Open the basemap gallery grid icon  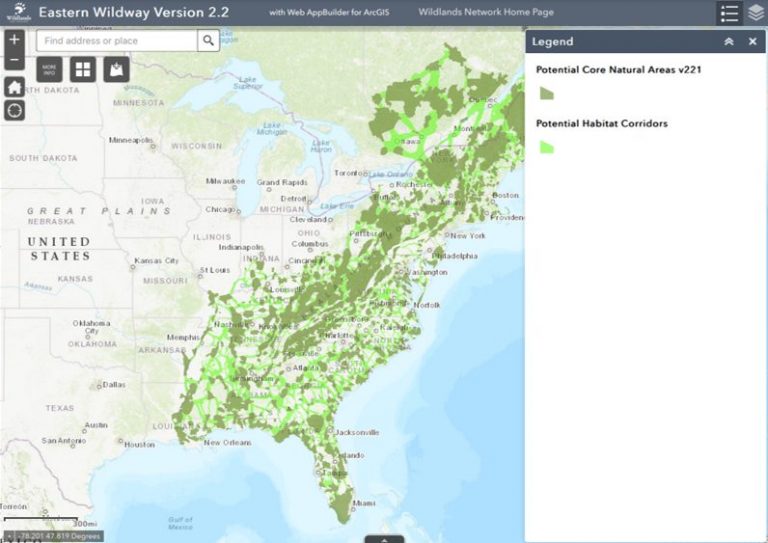pyautogui.click(x=83, y=69)
